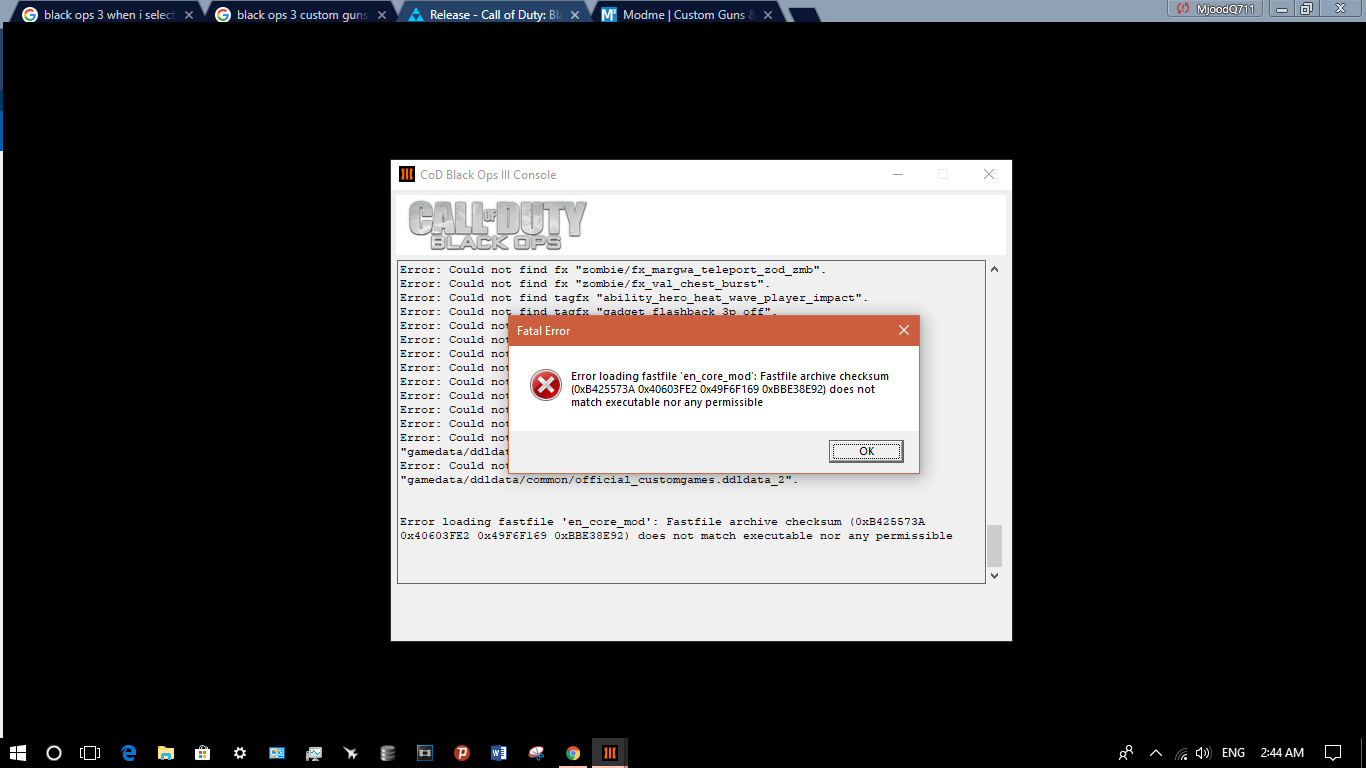This screenshot has height=768, width=1366.
Task: Open File Explorer from the taskbar
Action: click(x=165, y=753)
